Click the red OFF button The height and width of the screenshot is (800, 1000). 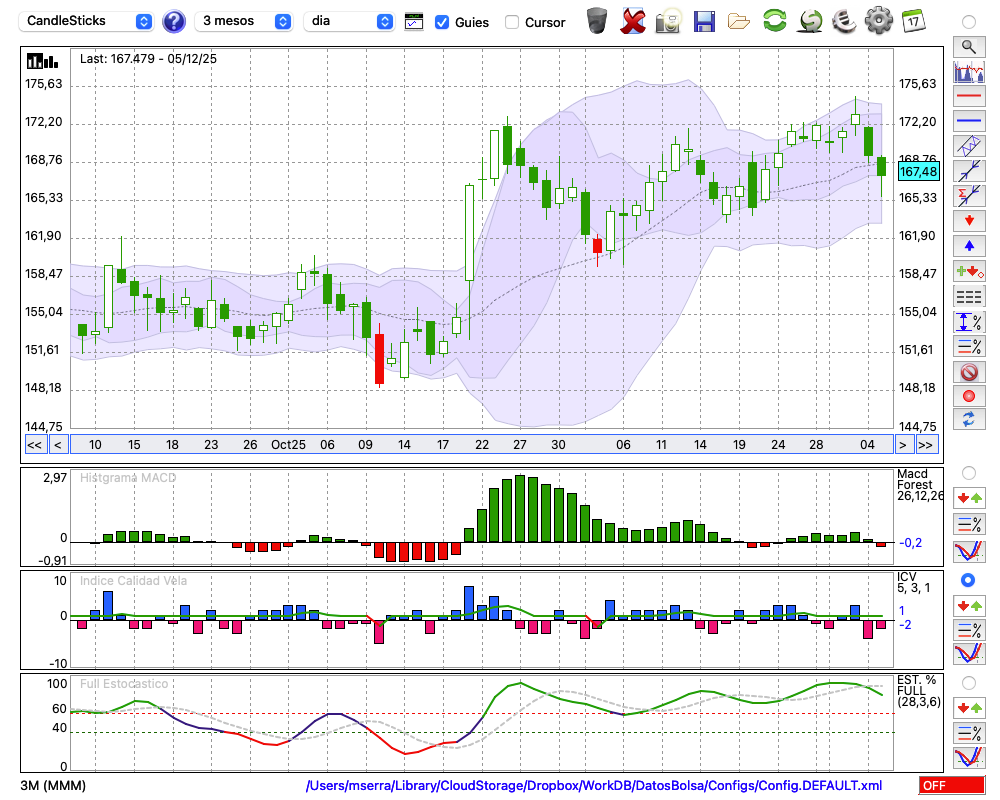pyautogui.click(x=951, y=786)
